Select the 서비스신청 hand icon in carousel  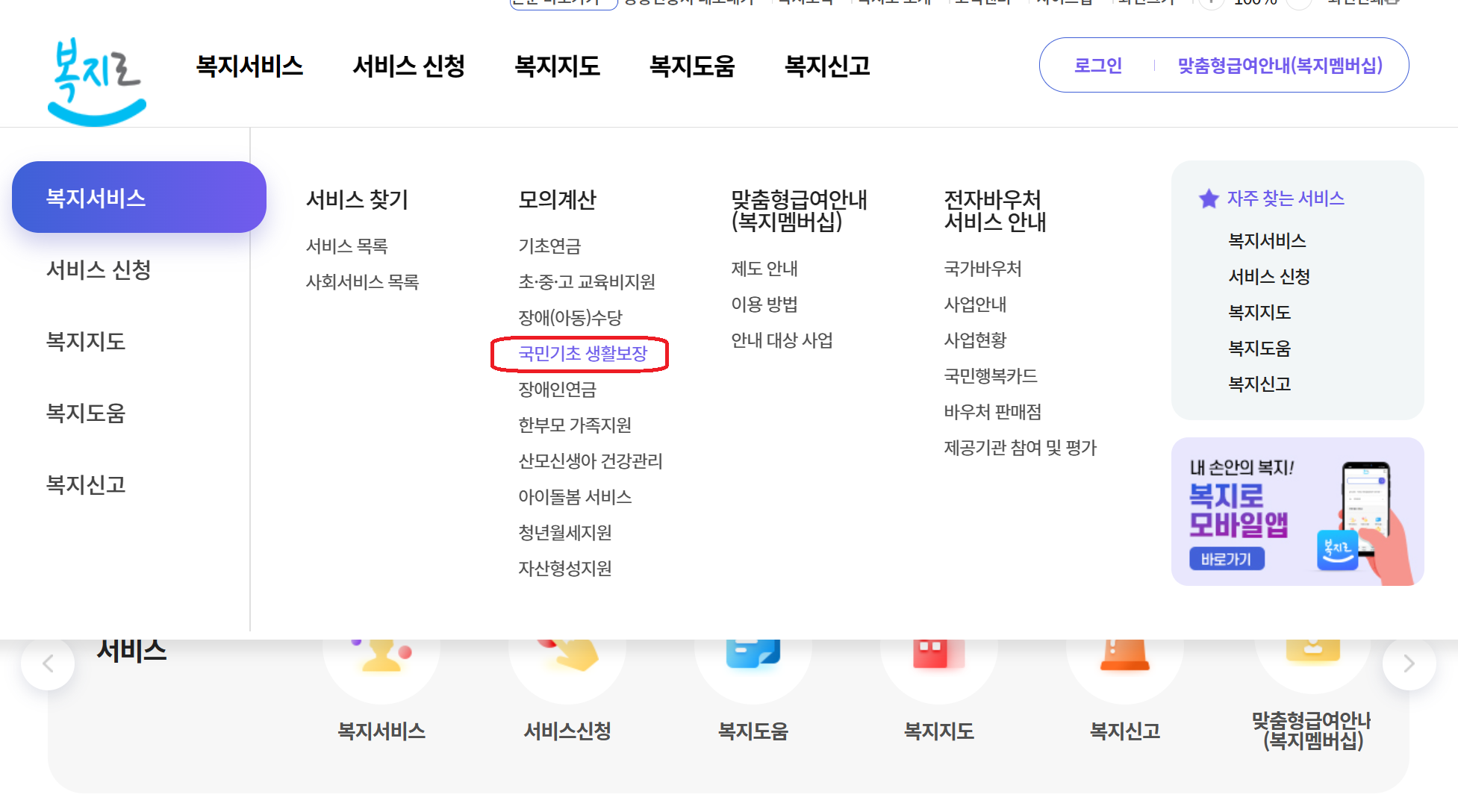(x=567, y=657)
